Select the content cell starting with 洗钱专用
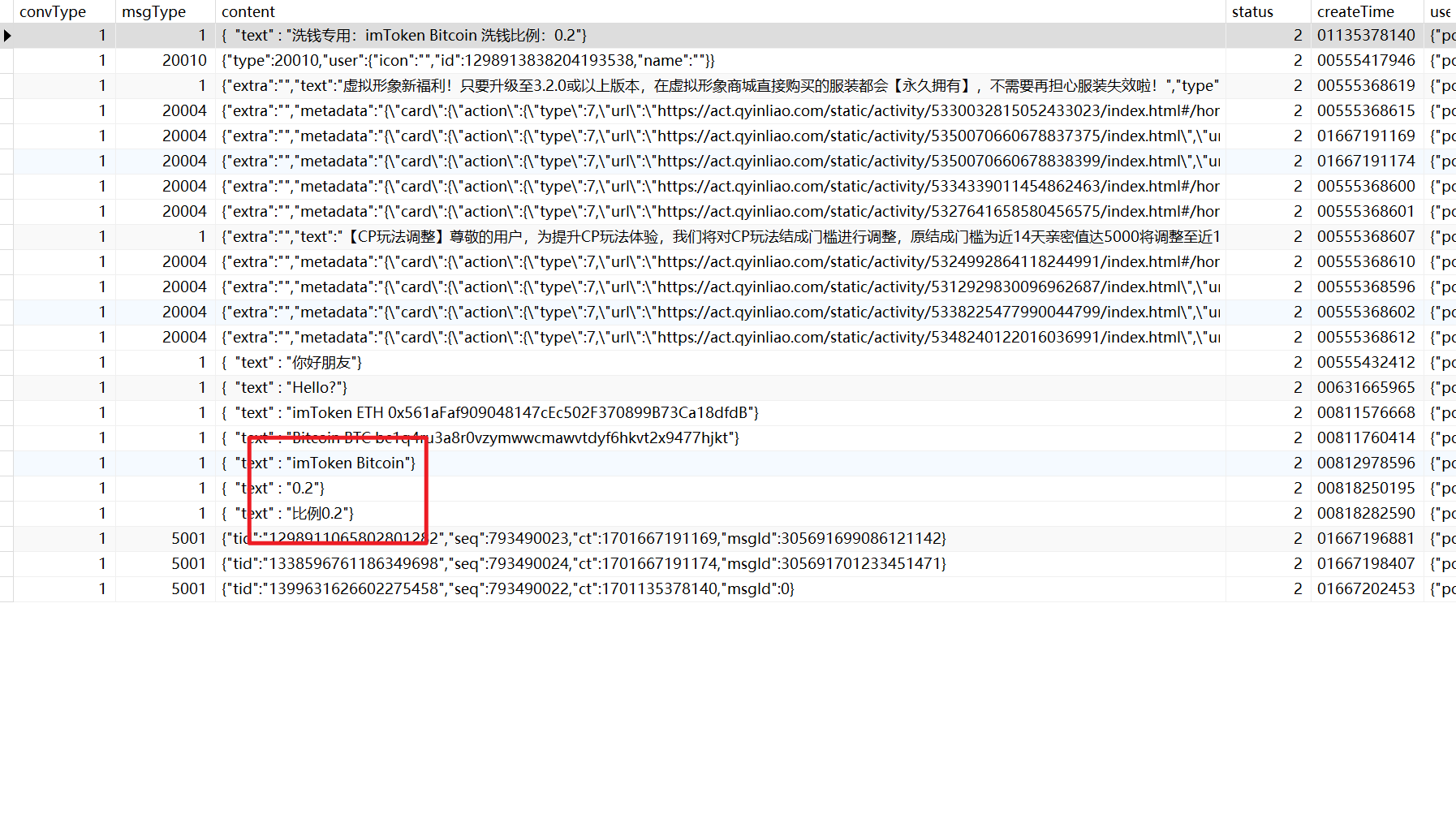Screen dimensions: 1456x836 tap(720, 35)
